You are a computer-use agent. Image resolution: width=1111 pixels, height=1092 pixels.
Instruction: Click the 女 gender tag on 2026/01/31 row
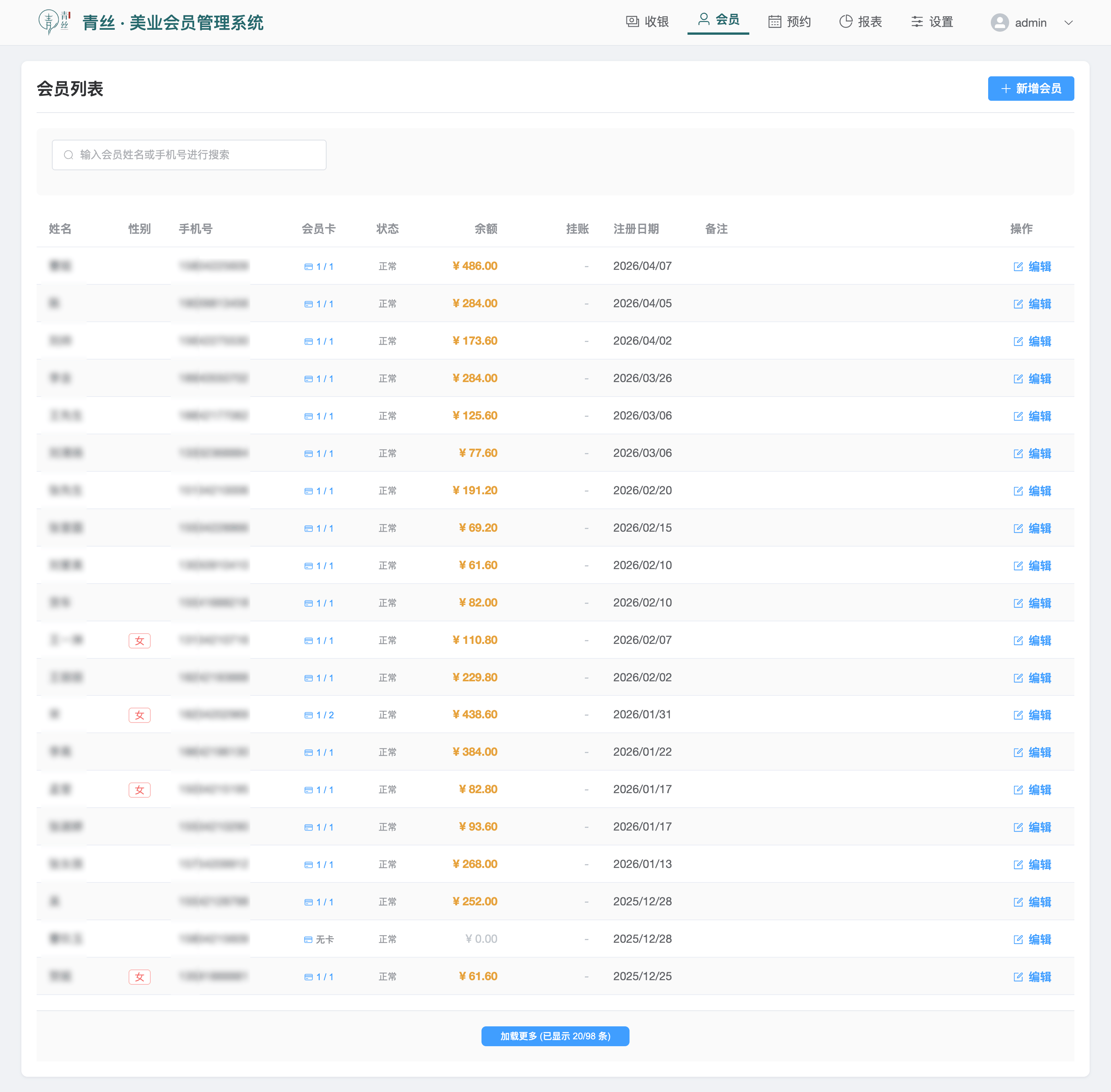[x=139, y=715]
